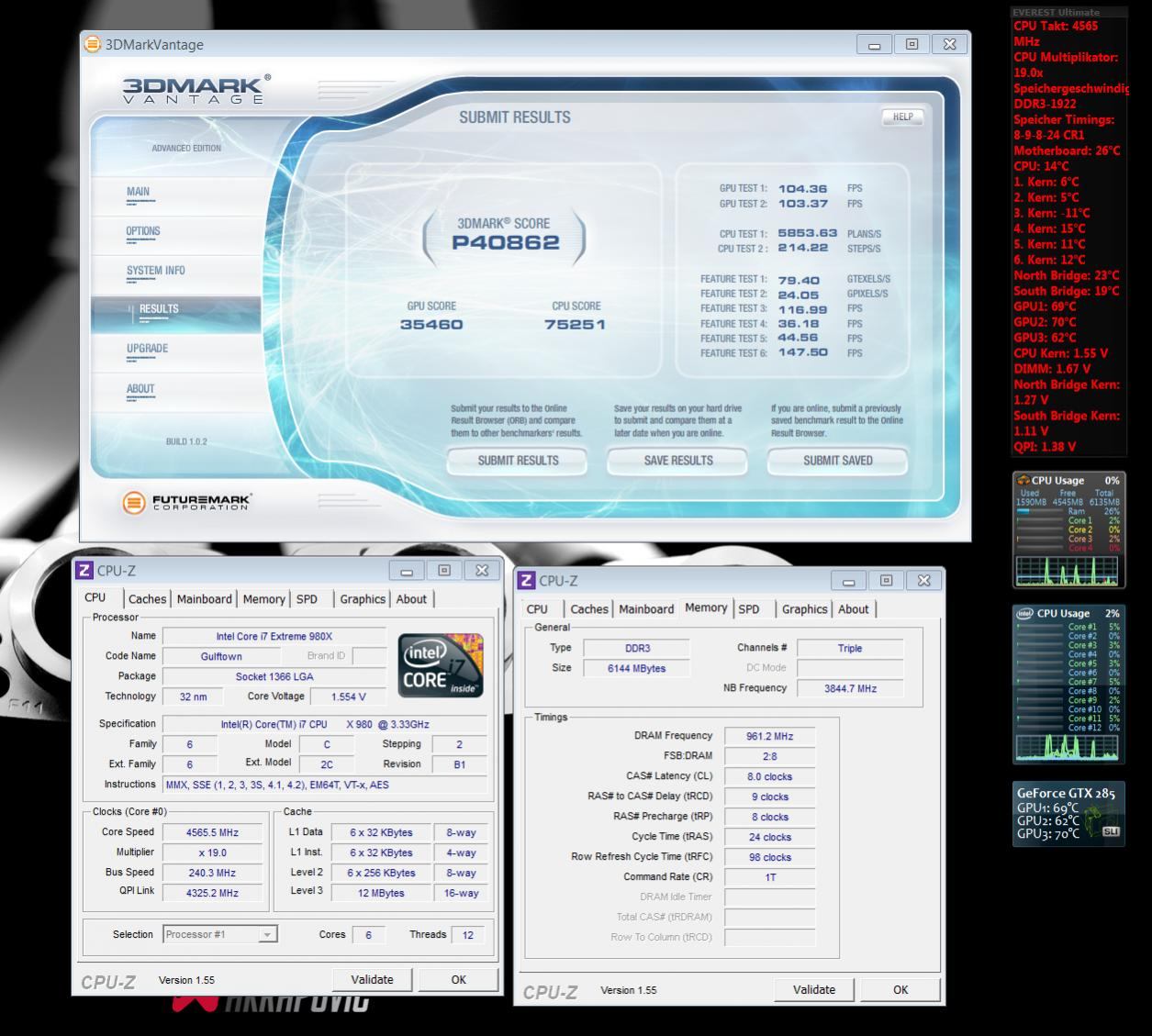The image size is (1152, 1036).
Task: Click the left CPU-Z window Z icon
Action: [84, 571]
